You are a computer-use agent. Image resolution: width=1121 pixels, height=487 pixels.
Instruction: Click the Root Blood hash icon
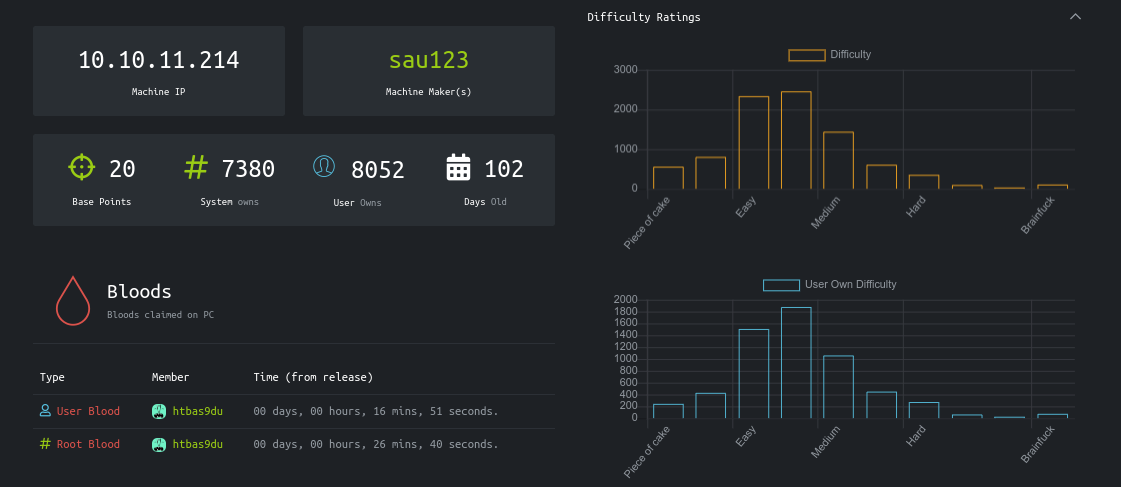coord(45,444)
